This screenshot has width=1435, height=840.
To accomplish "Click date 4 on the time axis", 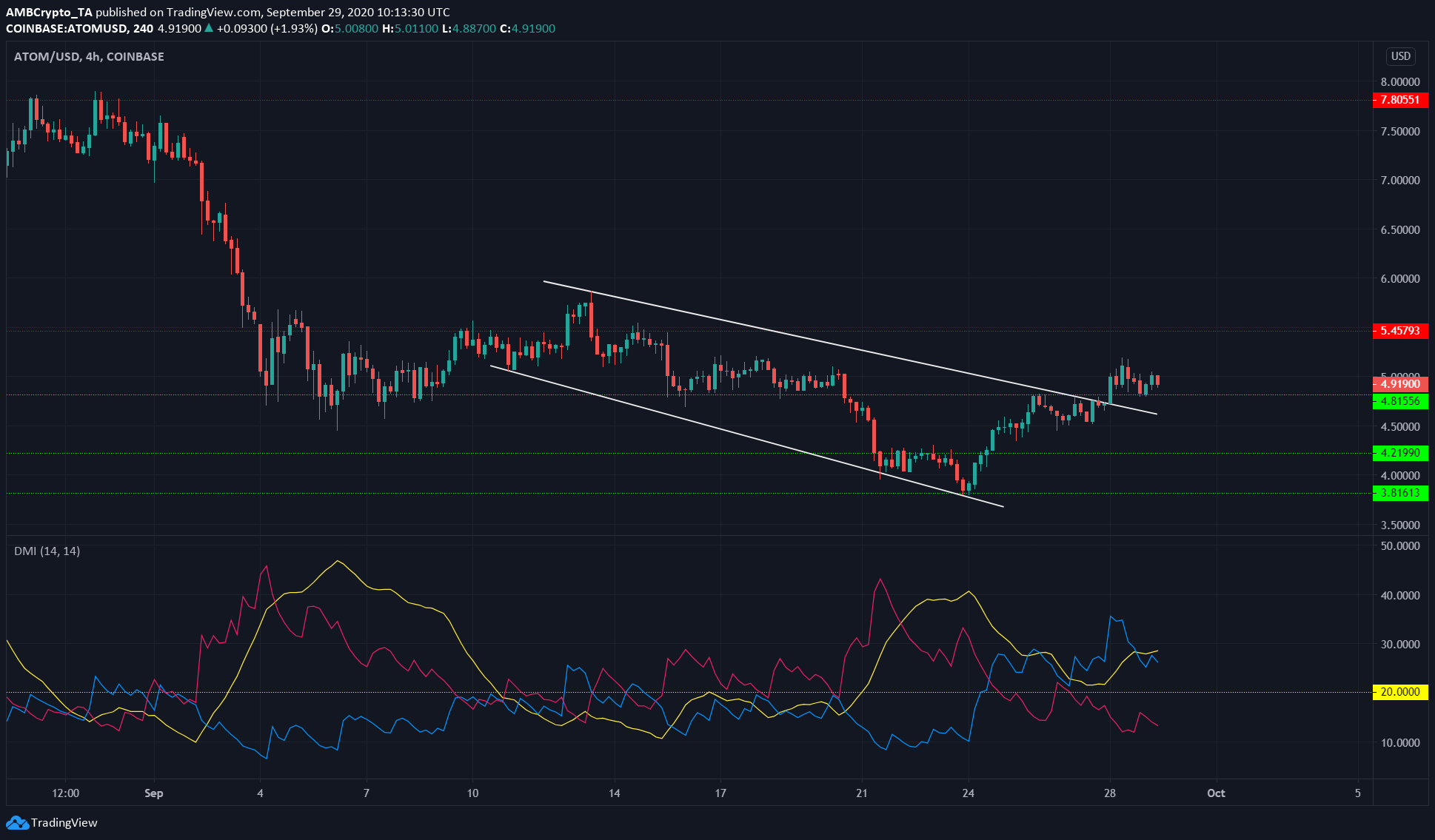I will pyautogui.click(x=260, y=793).
